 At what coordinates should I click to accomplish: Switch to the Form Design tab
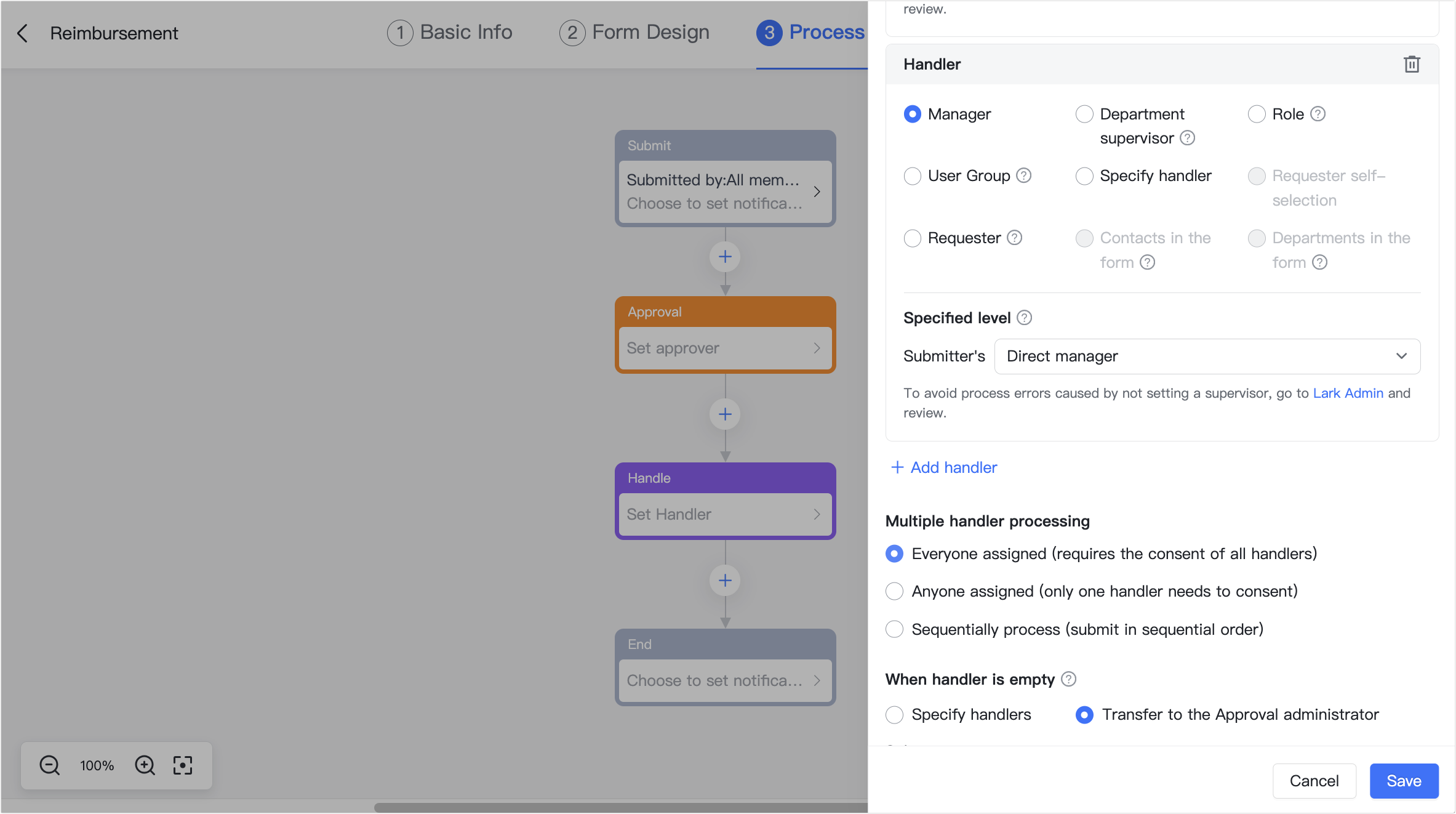[x=634, y=32]
